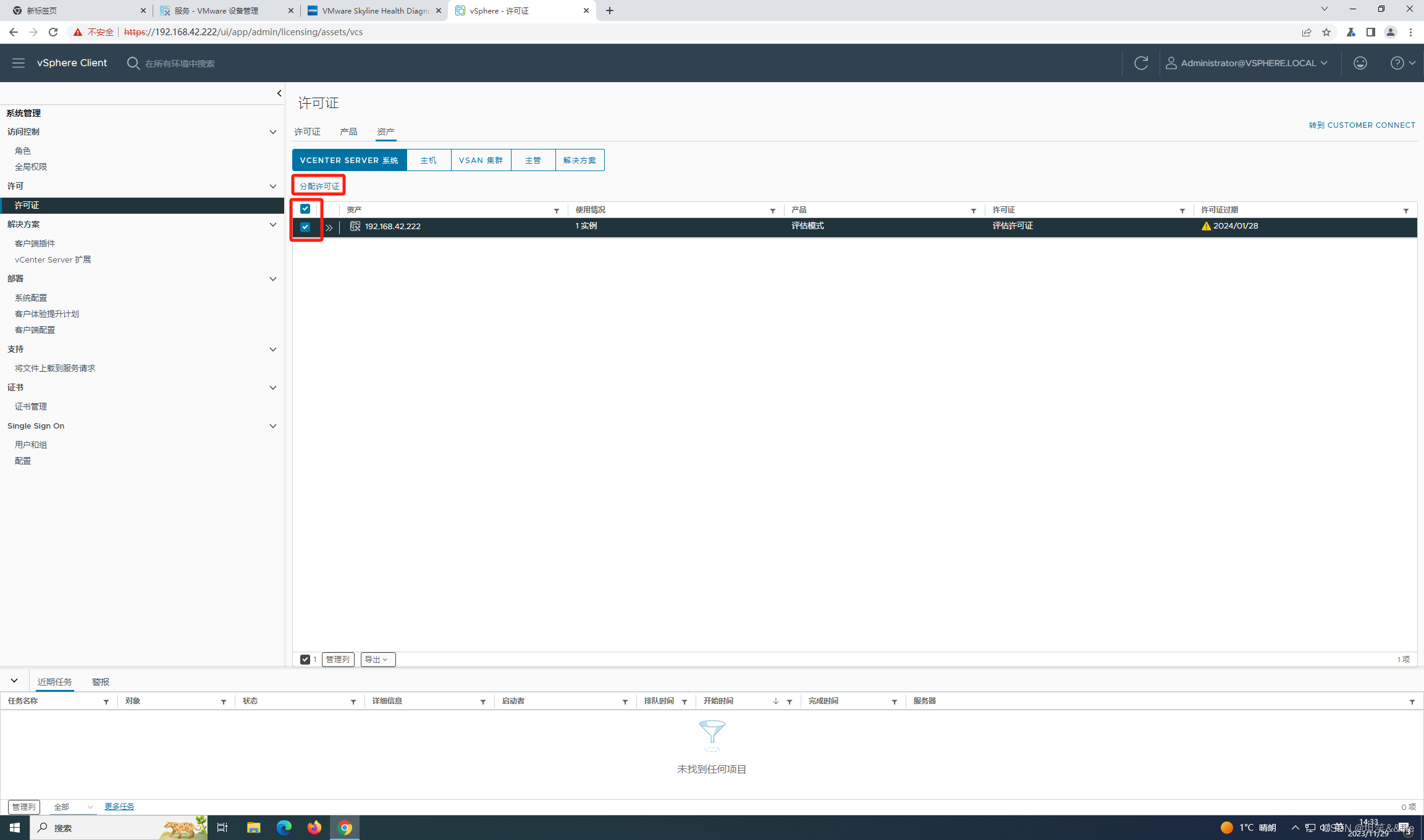Click the task name column filter icon
The image size is (1424, 840).
(x=106, y=702)
